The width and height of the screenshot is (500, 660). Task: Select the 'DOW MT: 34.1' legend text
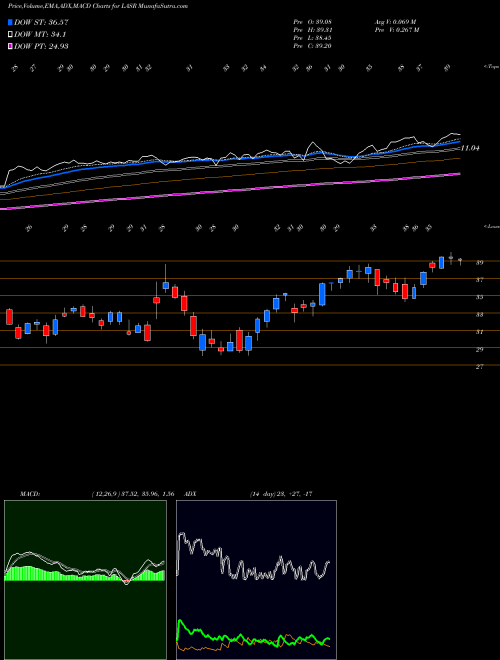tap(40, 35)
